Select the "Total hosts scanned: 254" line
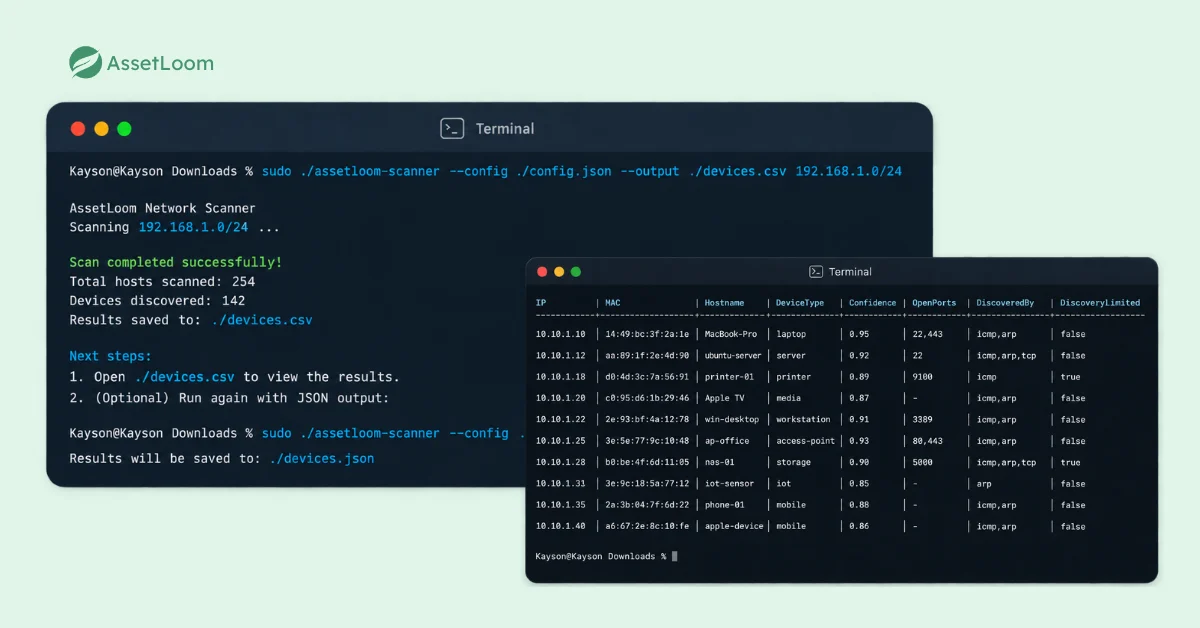This screenshot has height=628, width=1200. (161, 281)
